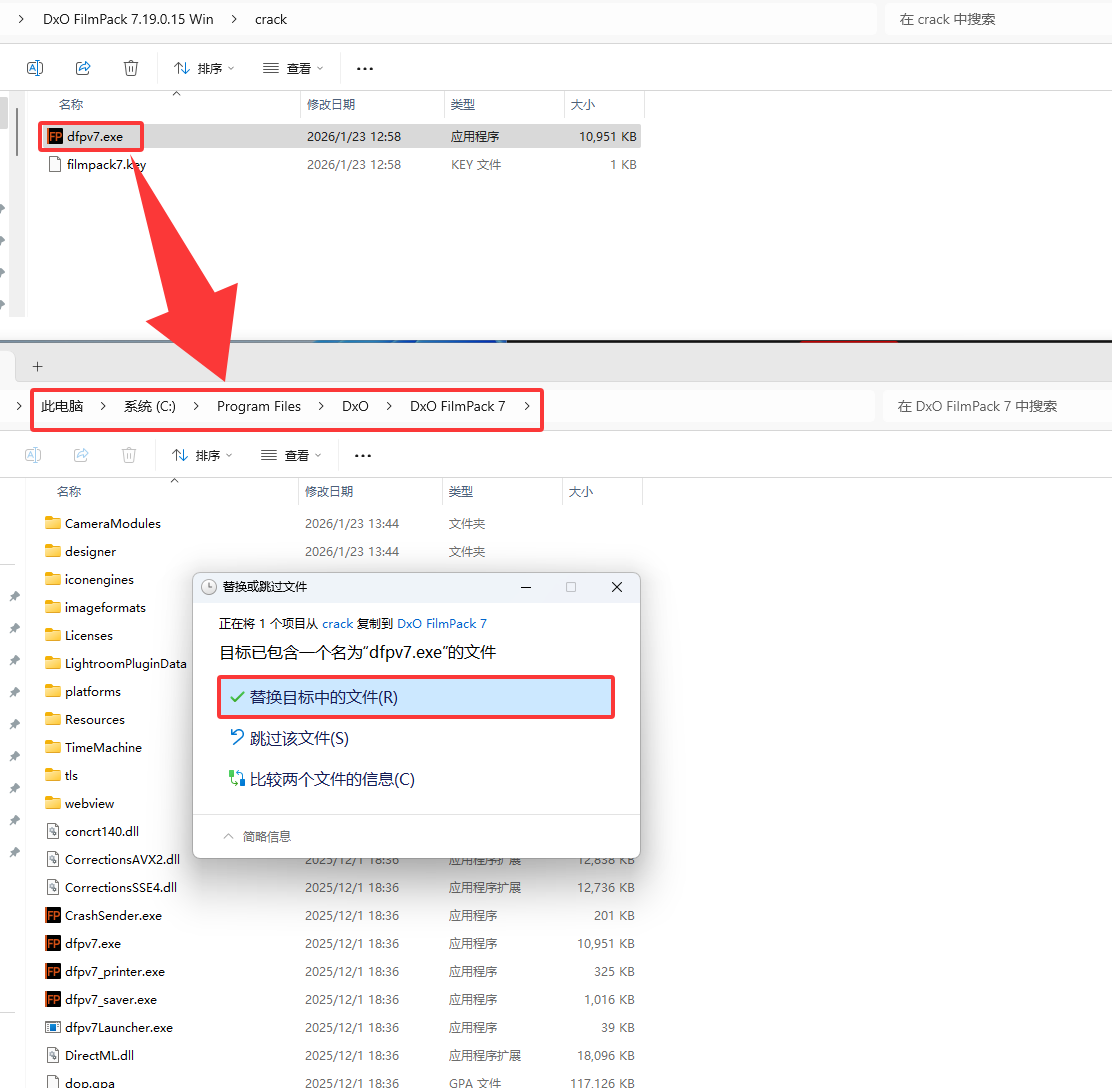Viewport: 1112px width, 1088px height.
Task: Choose '替换目标中的文件(R)' replace option
Action: point(416,697)
